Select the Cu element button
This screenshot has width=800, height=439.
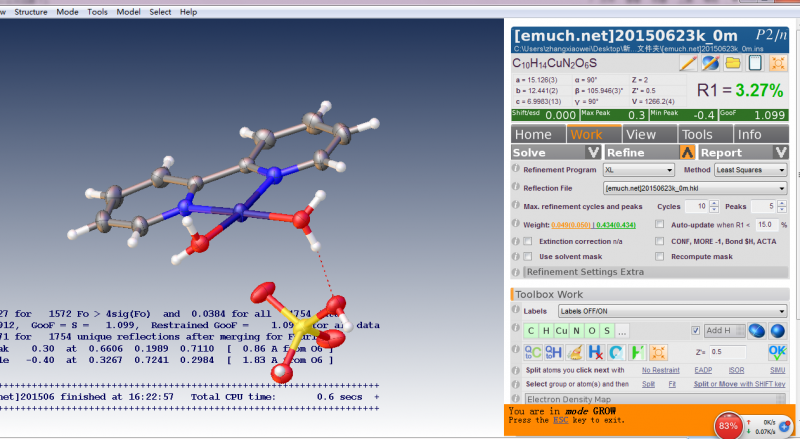tap(561, 331)
